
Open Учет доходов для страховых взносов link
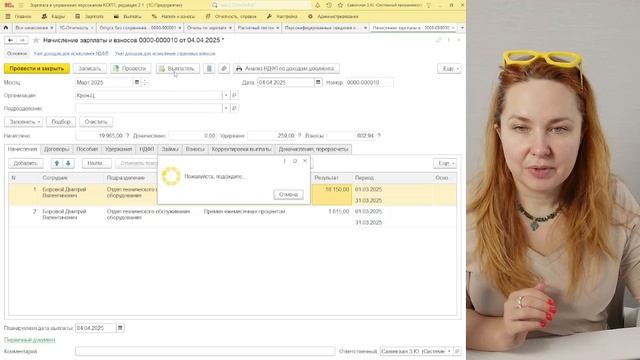pos(165,53)
